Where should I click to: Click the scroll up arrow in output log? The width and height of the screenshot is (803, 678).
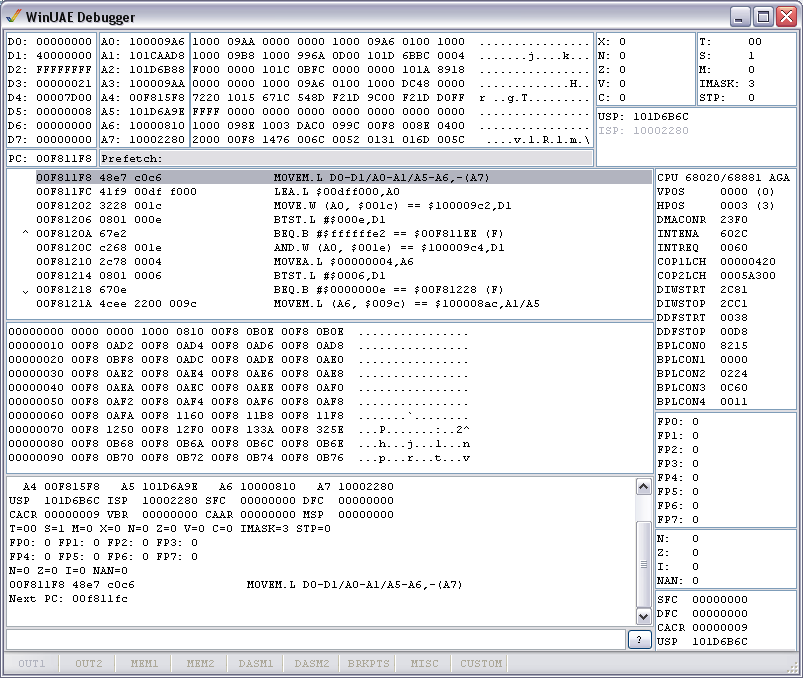coord(644,487)
